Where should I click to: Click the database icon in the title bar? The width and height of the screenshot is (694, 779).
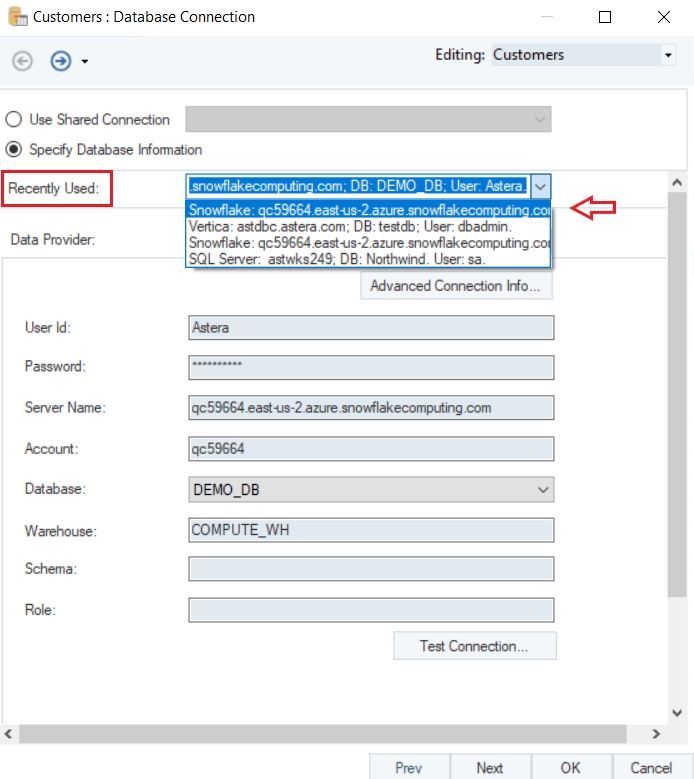[18, 16]
